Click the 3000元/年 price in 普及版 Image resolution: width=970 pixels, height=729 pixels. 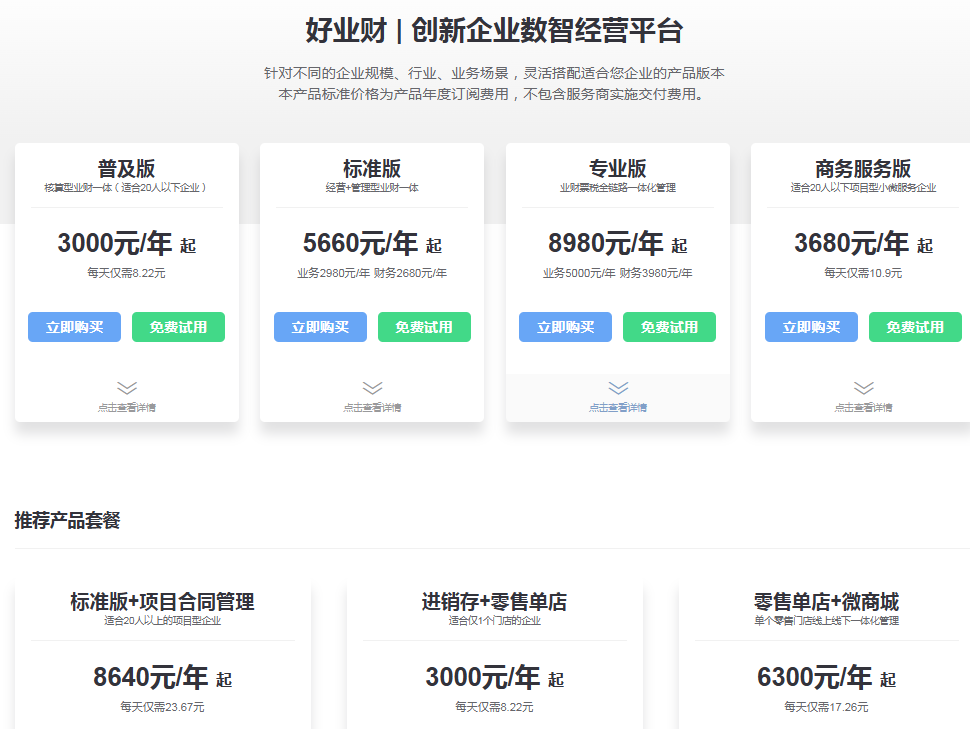[127, 243]
